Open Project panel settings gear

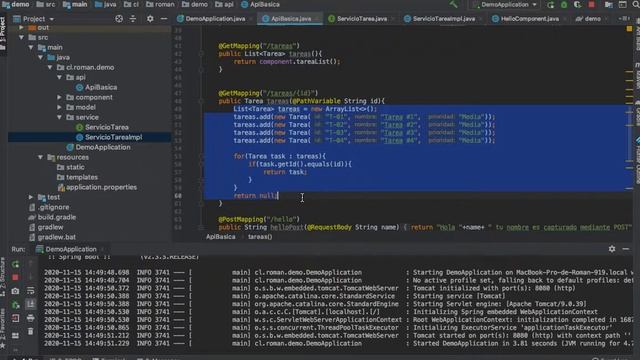pyautogui.click(x=150, y=19)
